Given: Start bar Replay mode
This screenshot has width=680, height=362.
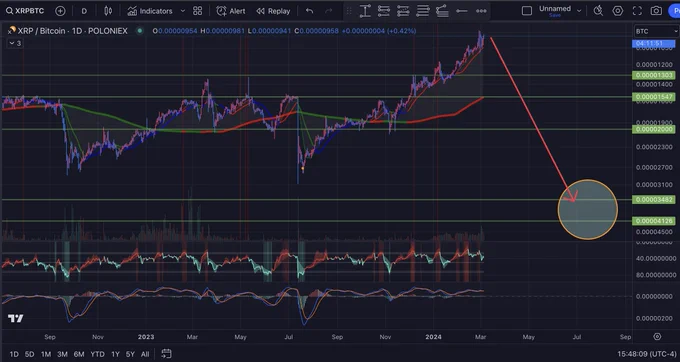Looking at the screenshot, I should (x=273, y=11).
